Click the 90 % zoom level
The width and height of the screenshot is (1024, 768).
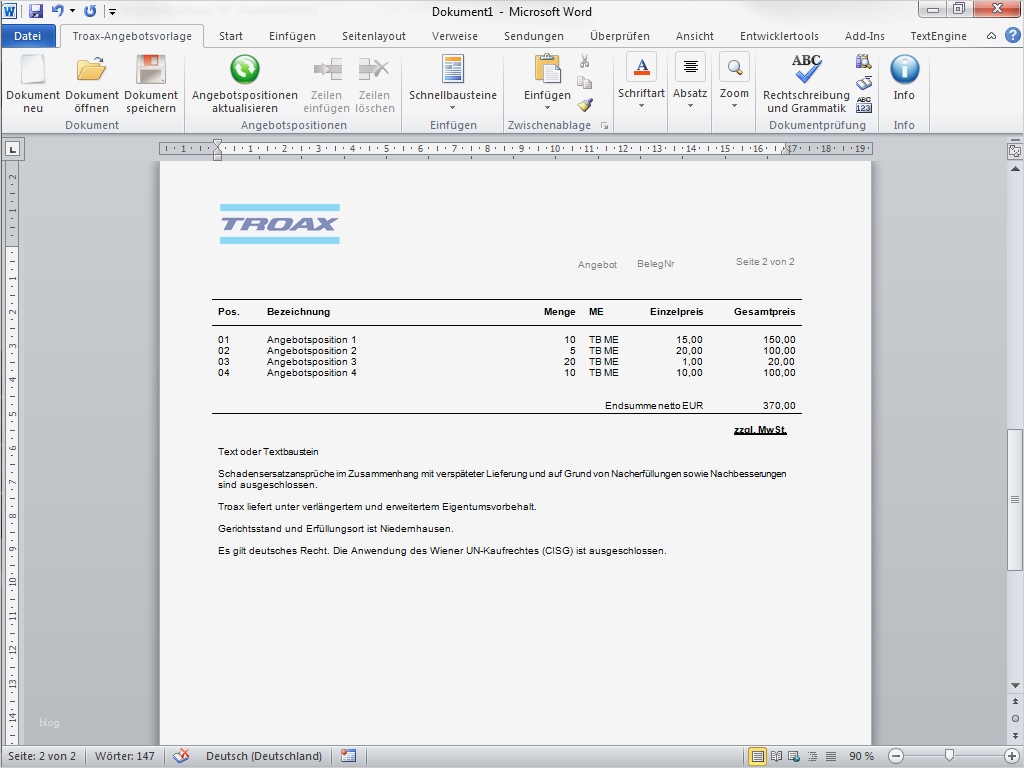(861, 756)
